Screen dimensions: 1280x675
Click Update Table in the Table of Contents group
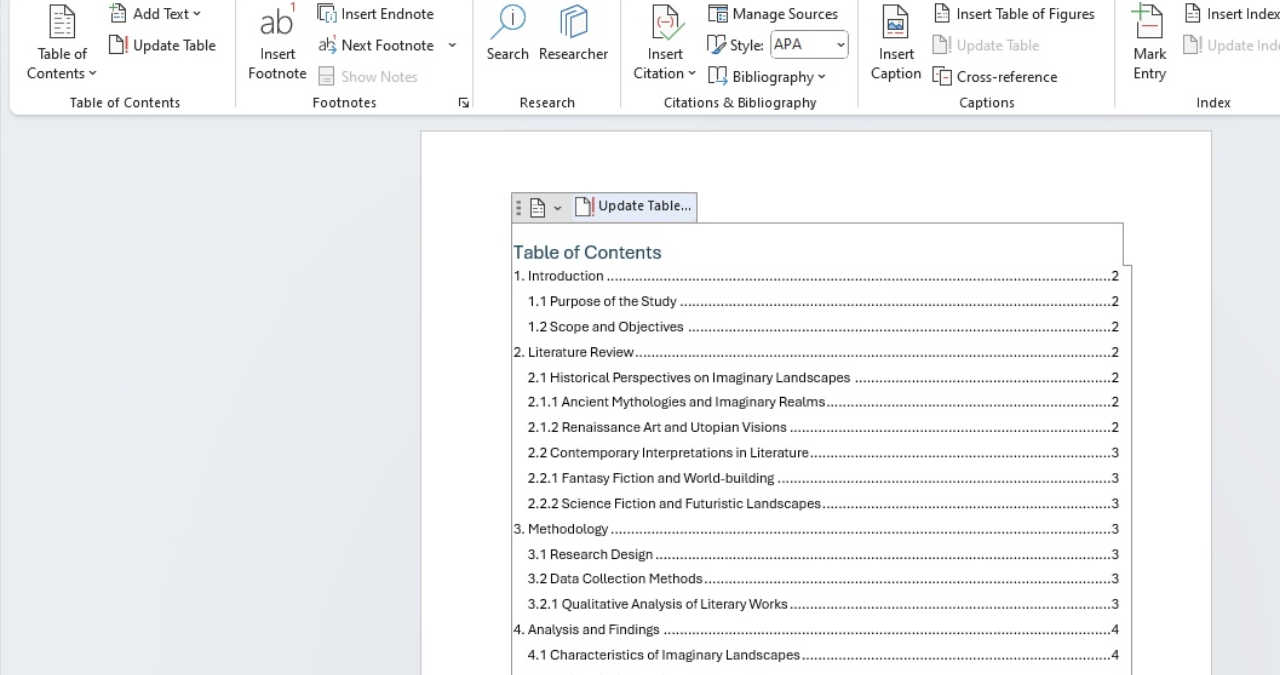click(162, 45)
